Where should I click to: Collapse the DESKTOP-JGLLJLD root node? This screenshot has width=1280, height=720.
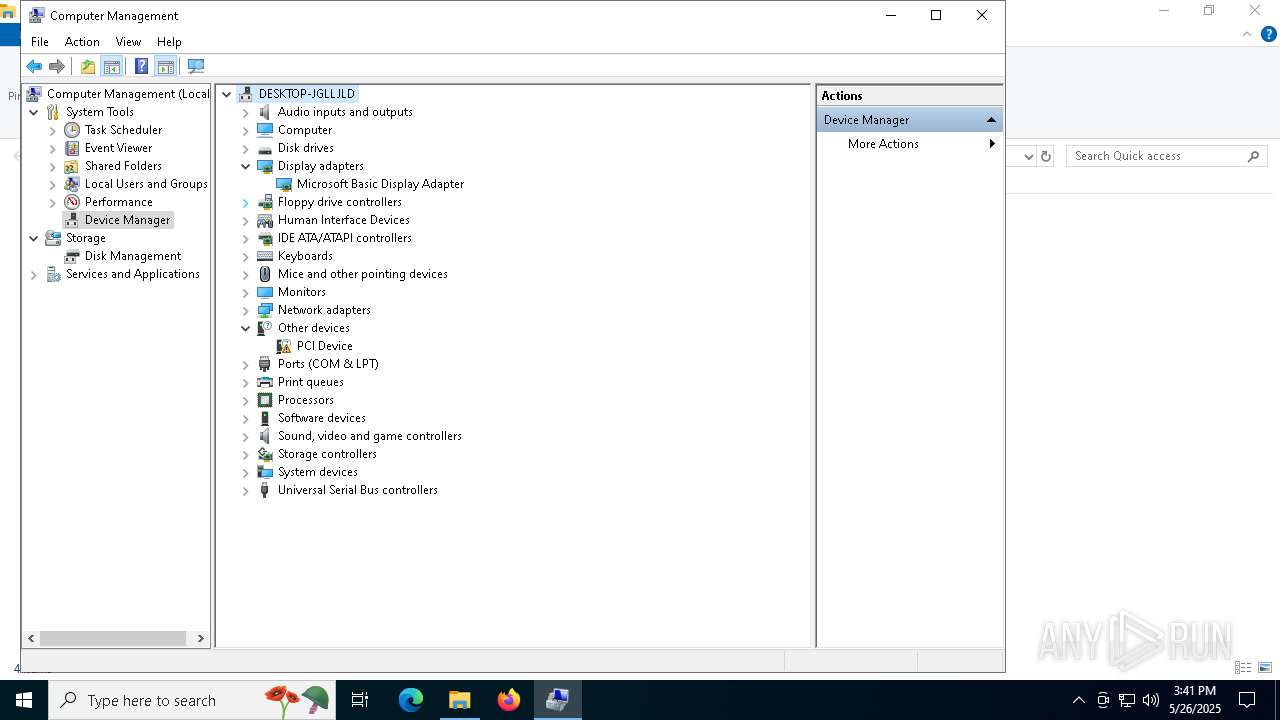pyautogui.click(x=227, y=94)
